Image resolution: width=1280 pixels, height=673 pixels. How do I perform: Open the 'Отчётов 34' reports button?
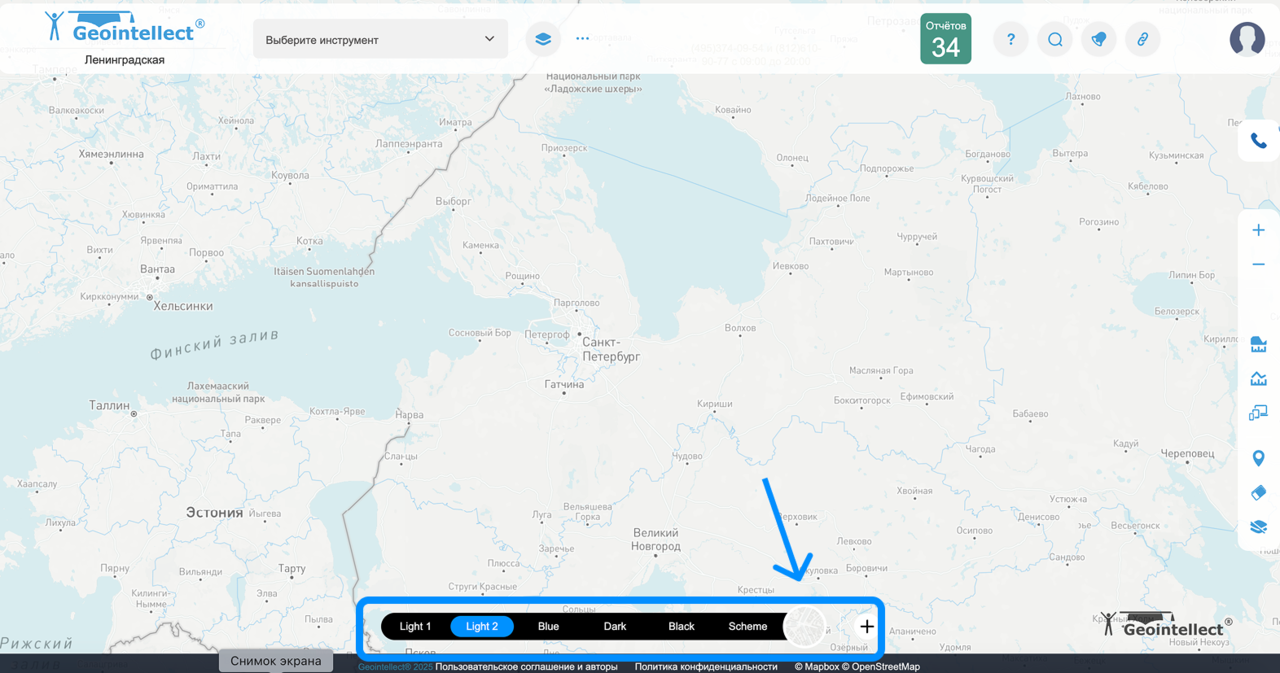[x=945, y=39]
